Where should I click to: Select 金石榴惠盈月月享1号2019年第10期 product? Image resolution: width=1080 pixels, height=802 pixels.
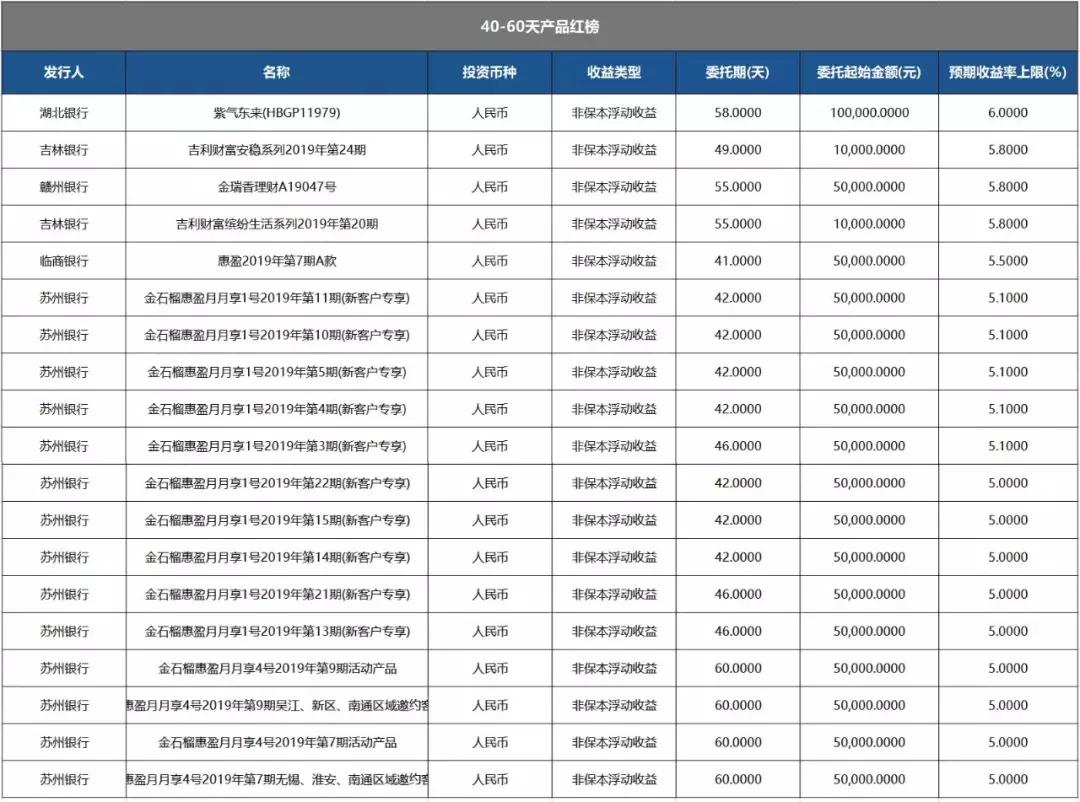click(x=277, y=336)
